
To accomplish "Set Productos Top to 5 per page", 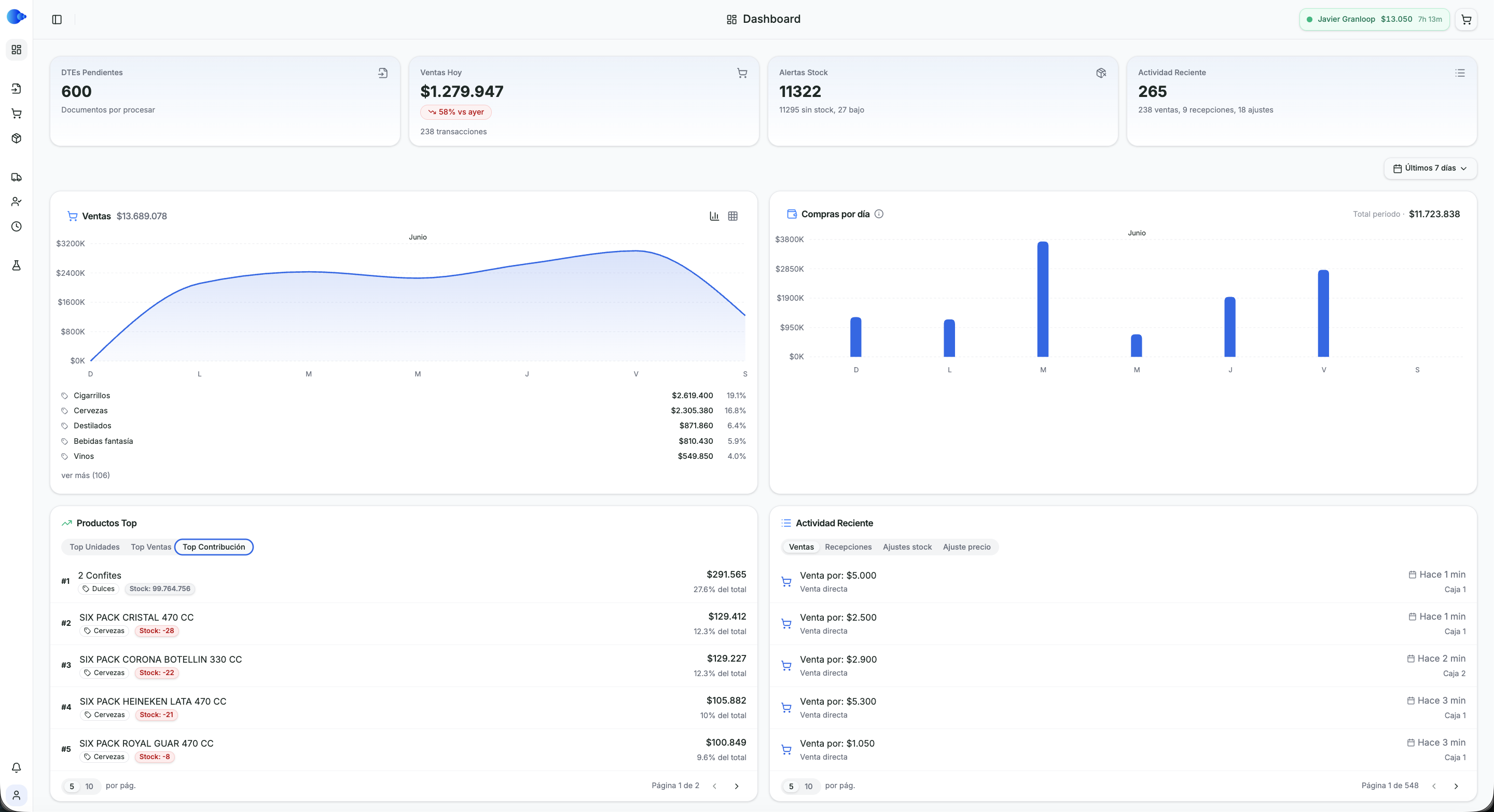I will tap(72, 786).
